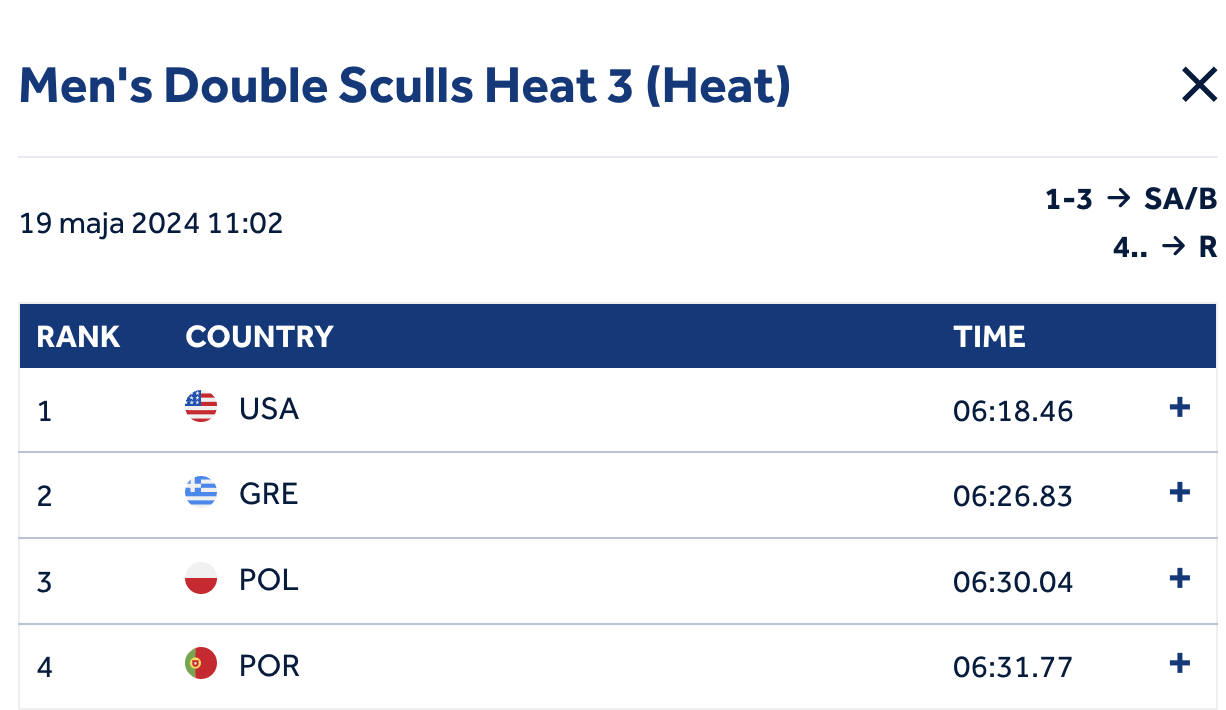The image size is (1226, 710).
Task: Click the USA flag icon
Action: tap(201, 407)
